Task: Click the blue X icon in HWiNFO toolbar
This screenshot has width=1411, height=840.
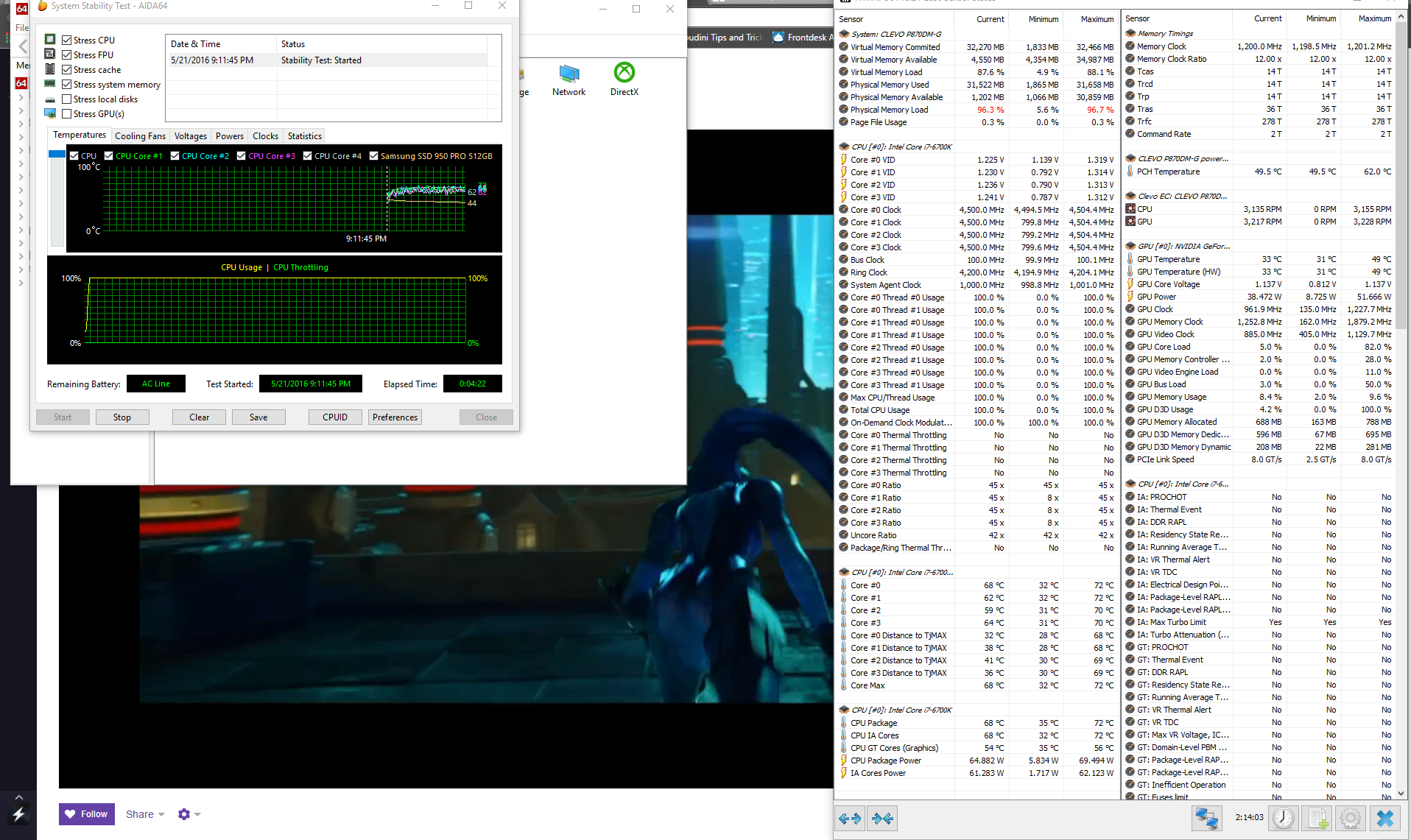Action: click(1384, 818)
